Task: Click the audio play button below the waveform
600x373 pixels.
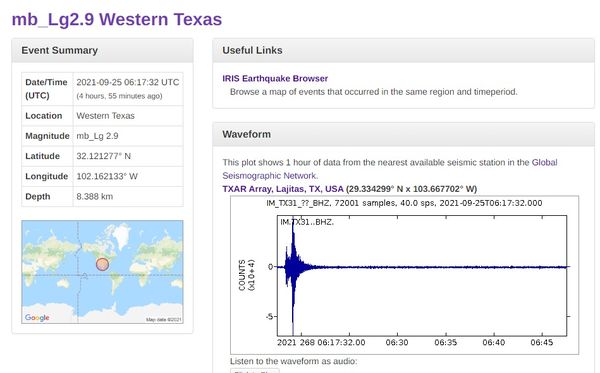Action: pyautogui.click(x=254, y=371)
